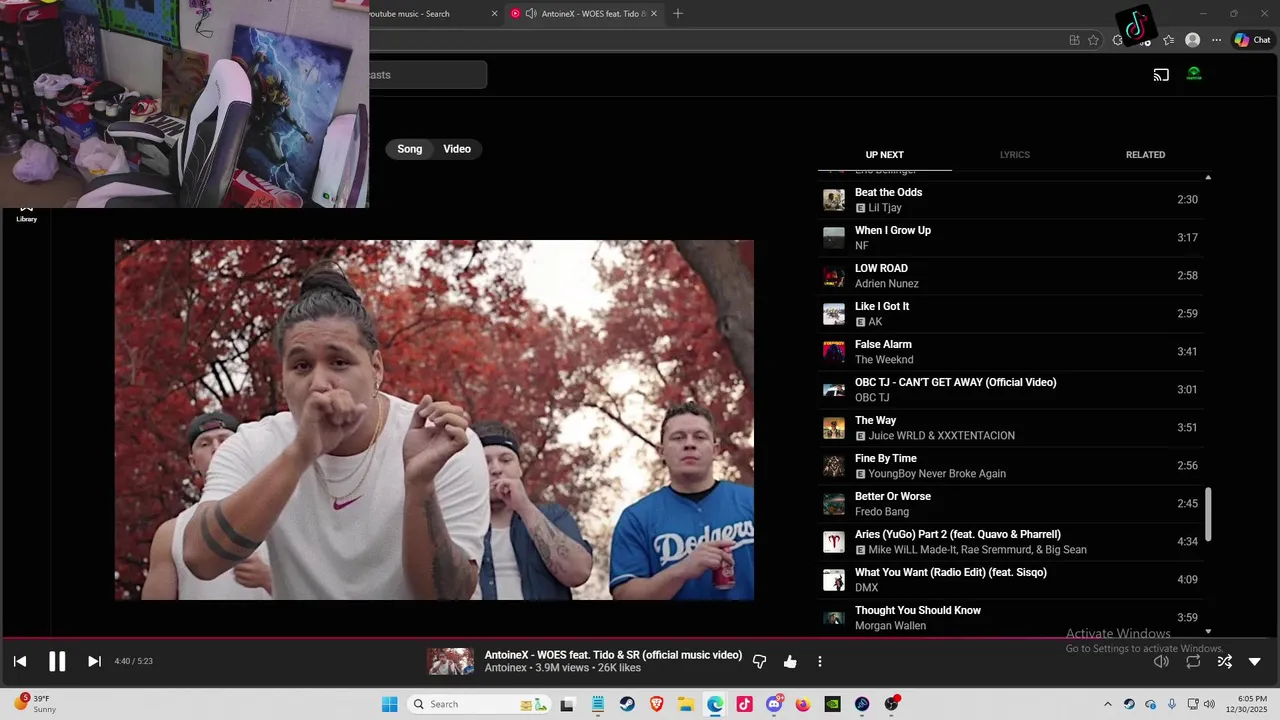Click the YouTube Music search box
This screenshot has height=720, width=1280.
coord(428,75)
